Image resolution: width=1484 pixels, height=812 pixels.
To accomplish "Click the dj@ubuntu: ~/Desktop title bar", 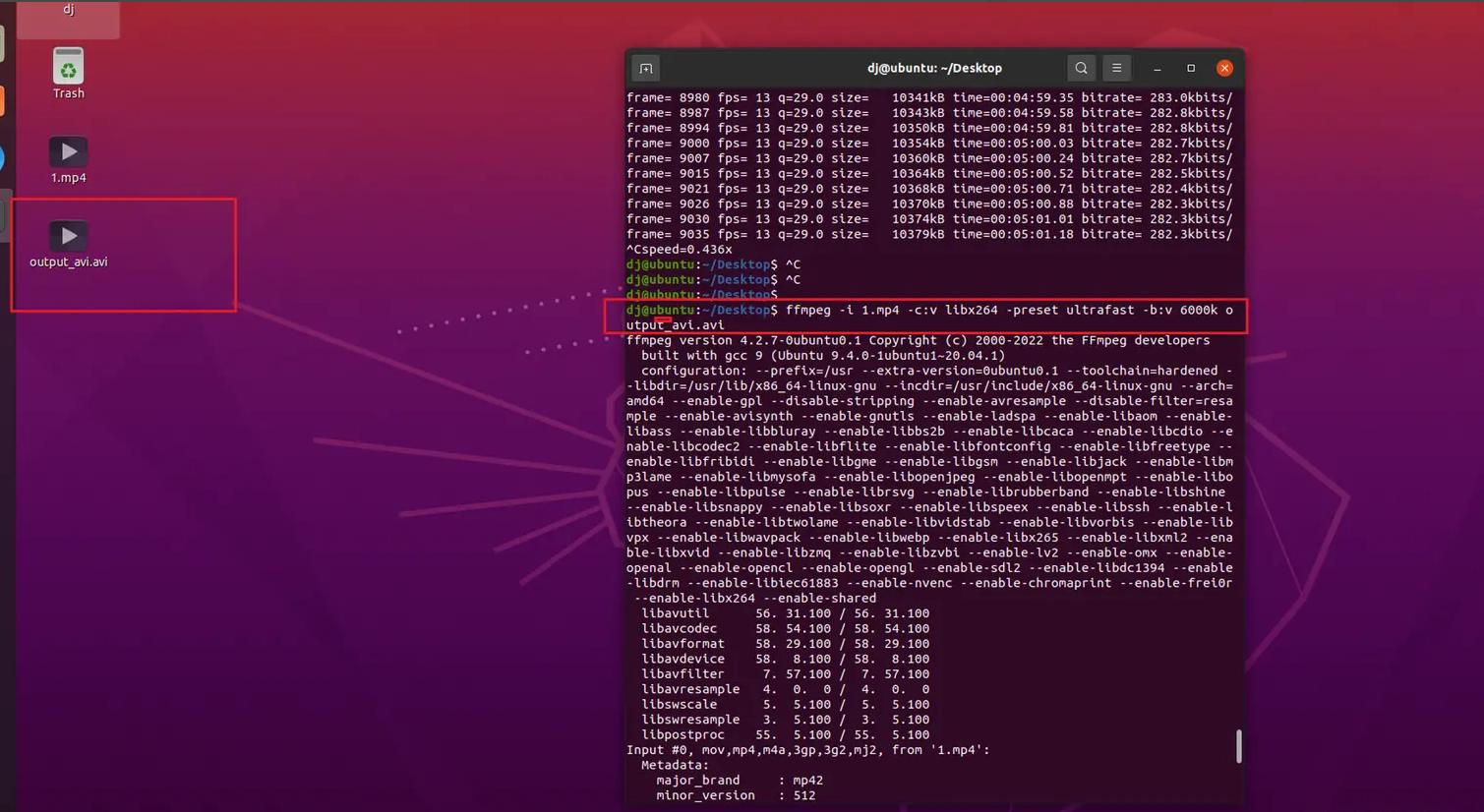I will 933,68.
